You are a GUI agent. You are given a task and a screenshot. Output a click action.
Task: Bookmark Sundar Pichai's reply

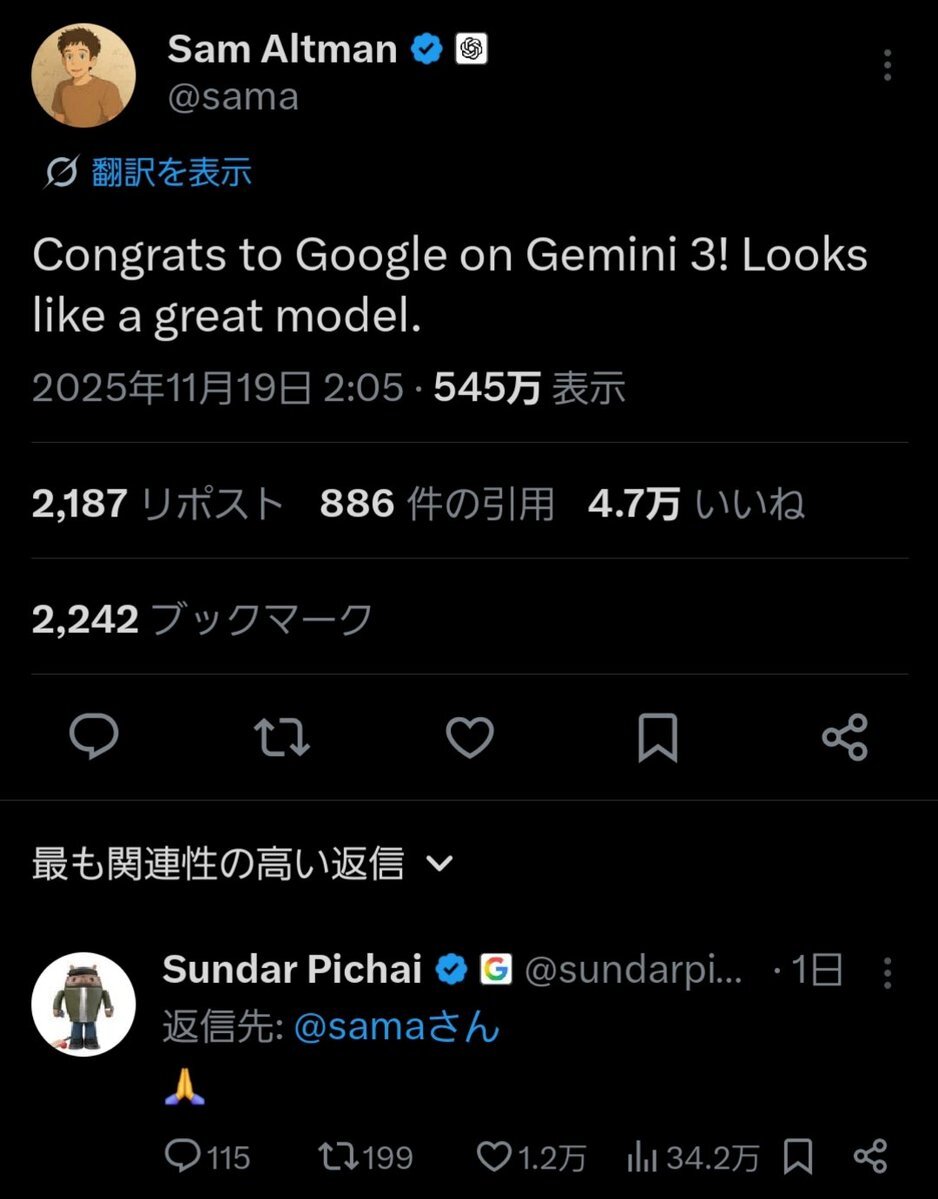pos(798,1157)
